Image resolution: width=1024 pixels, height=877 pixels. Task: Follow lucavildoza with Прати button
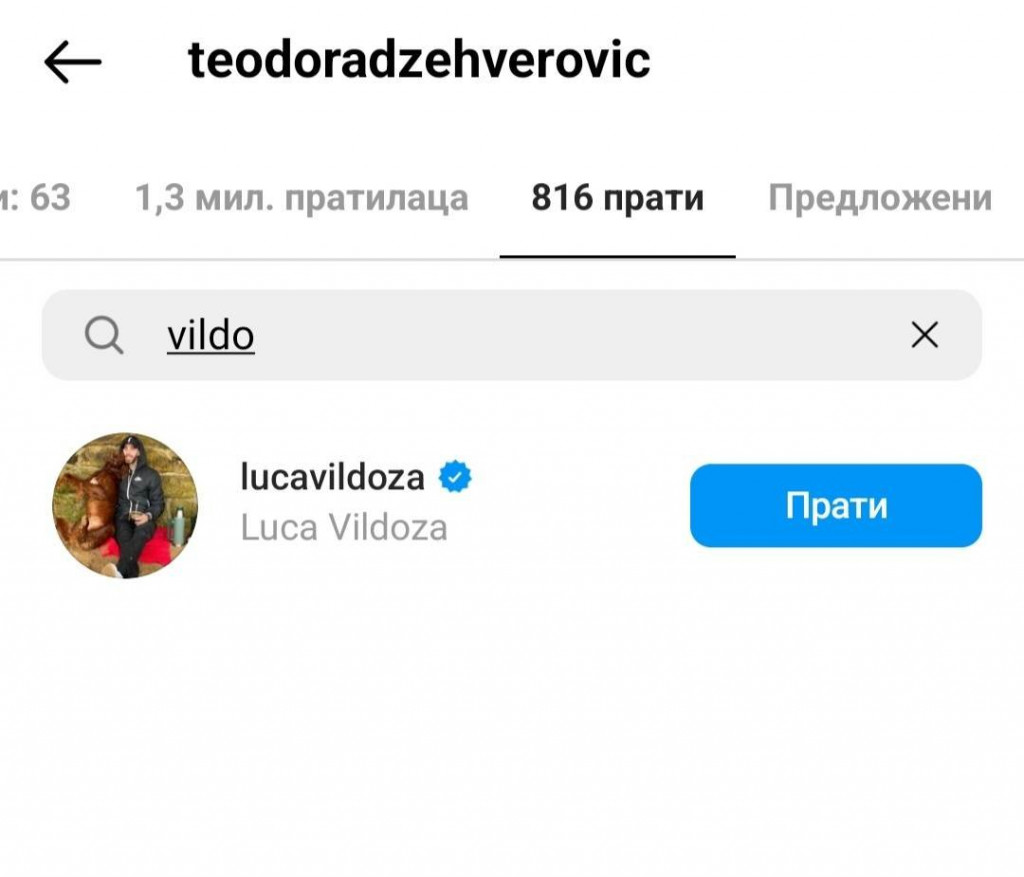[x=836, y=505]
